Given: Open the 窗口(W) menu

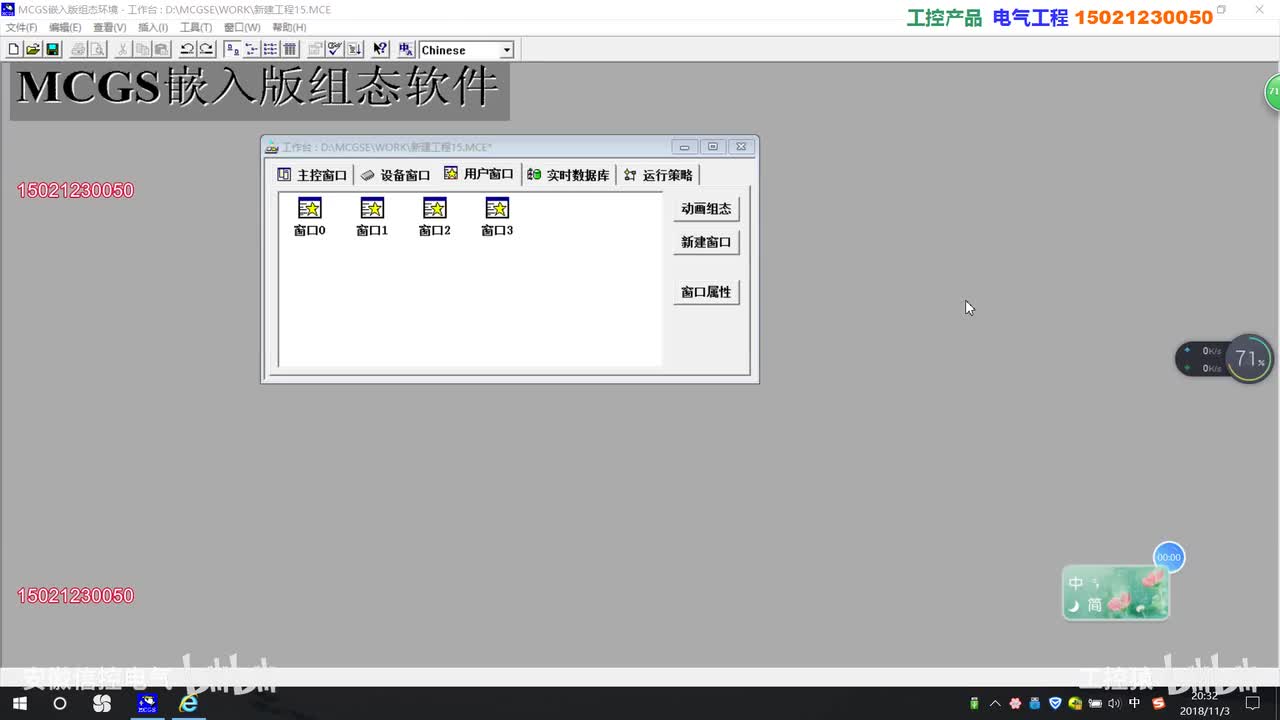Looking at the screenshot, I should (241, 28).
